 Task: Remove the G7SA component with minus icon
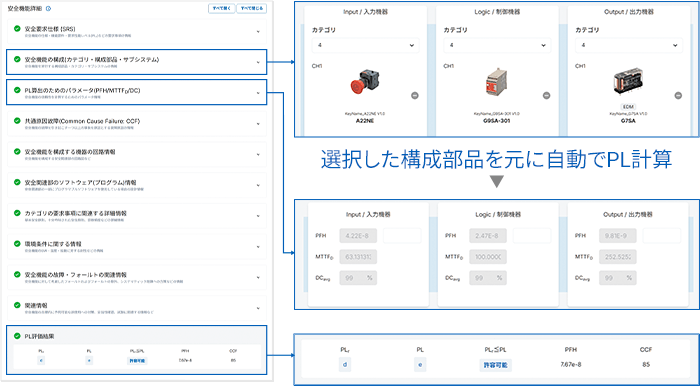678,95
